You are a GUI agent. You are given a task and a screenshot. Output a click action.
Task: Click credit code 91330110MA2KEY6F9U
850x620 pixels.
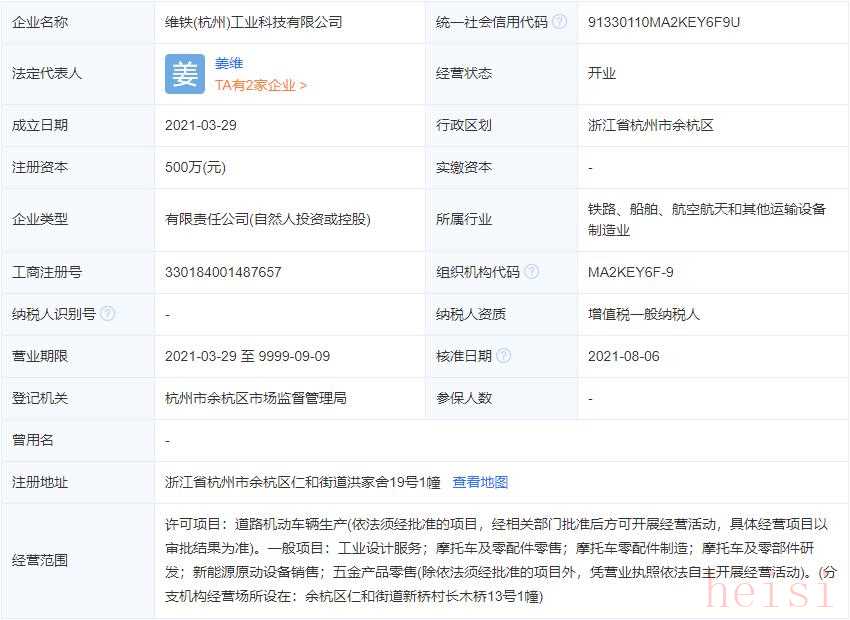click(664, 22)
